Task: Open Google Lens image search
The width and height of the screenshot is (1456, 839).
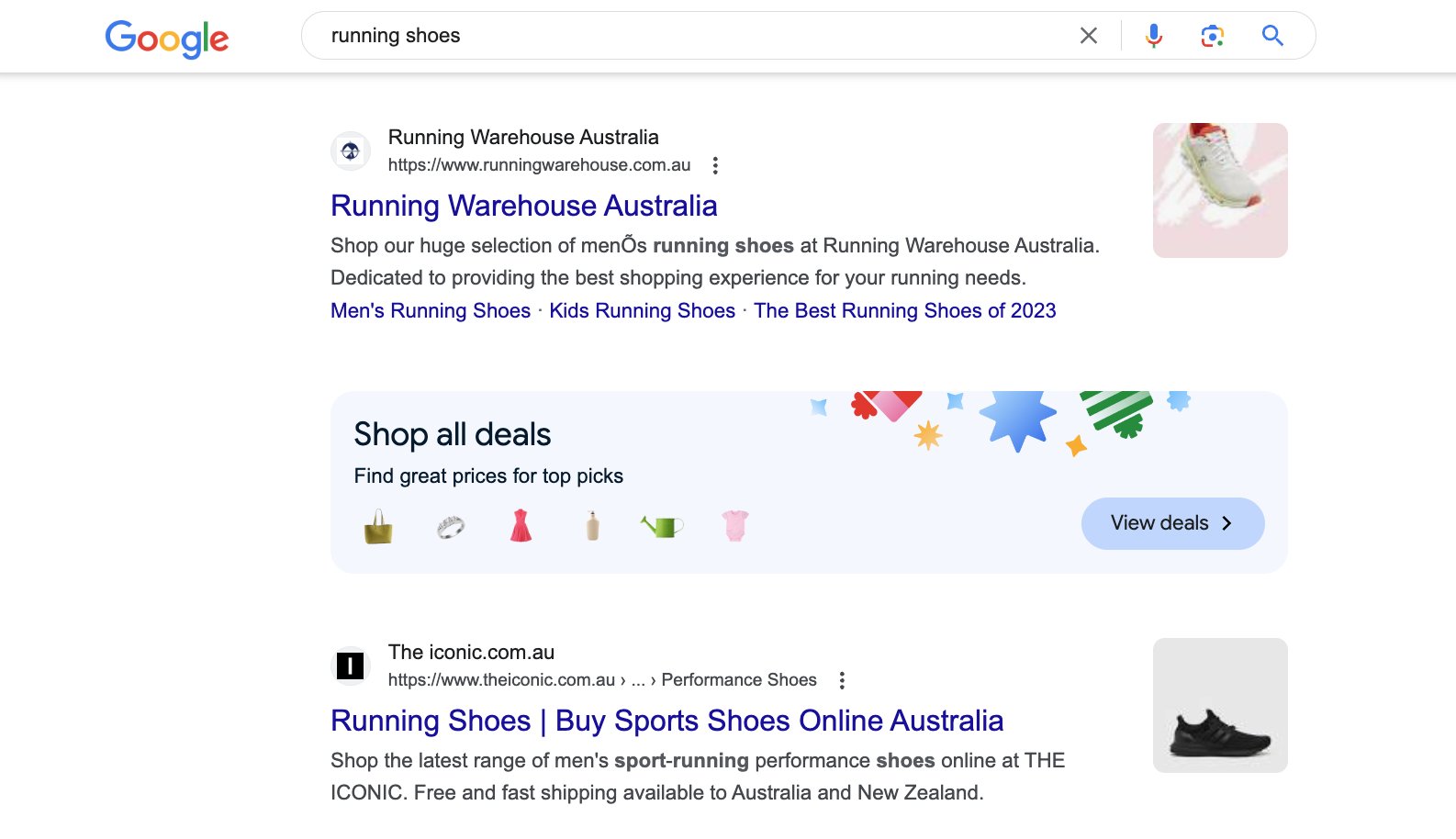Action: 1211,35
